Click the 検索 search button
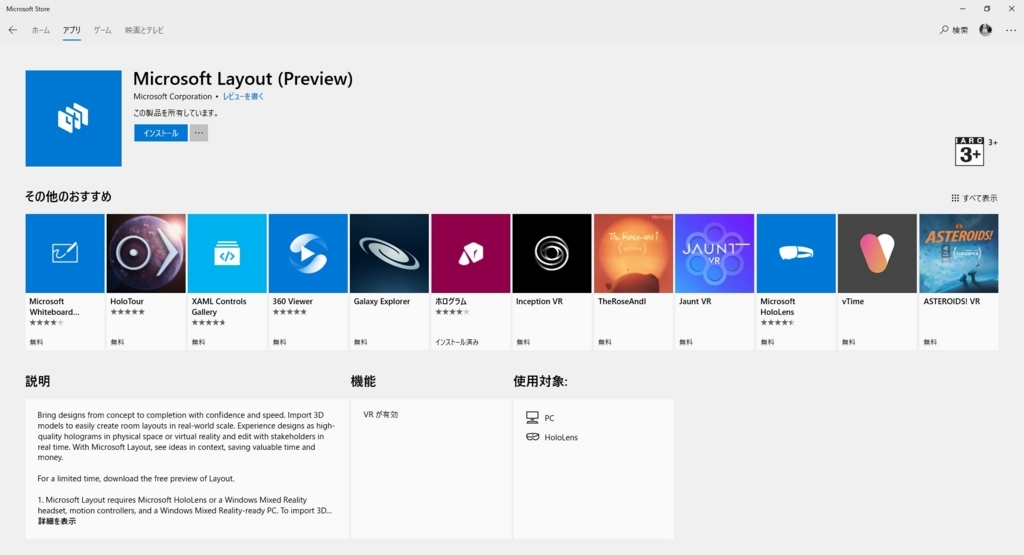1024x555 pixels. coord(954,30)
